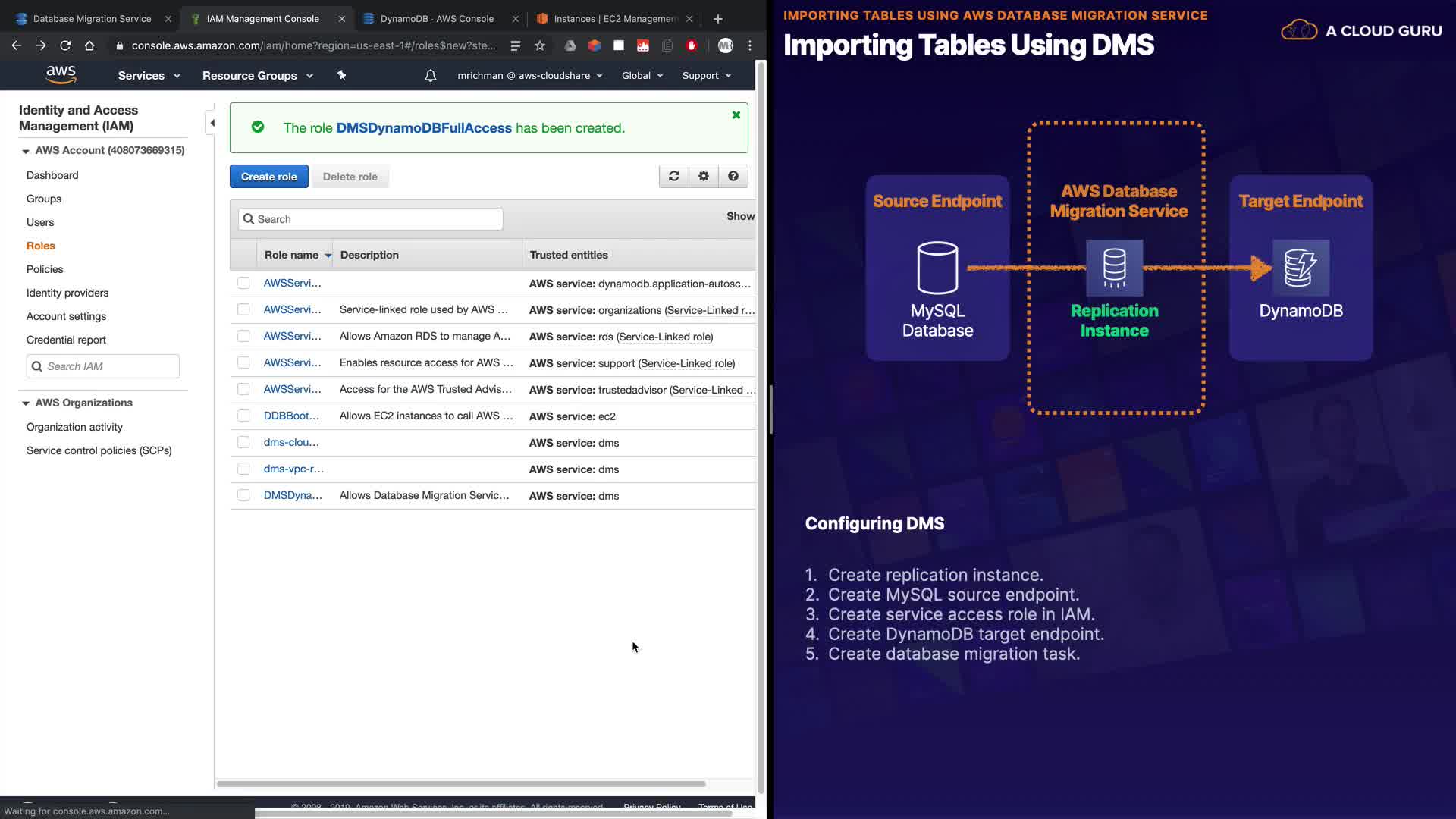Expand the Global region dropdown

click(642, 76)
